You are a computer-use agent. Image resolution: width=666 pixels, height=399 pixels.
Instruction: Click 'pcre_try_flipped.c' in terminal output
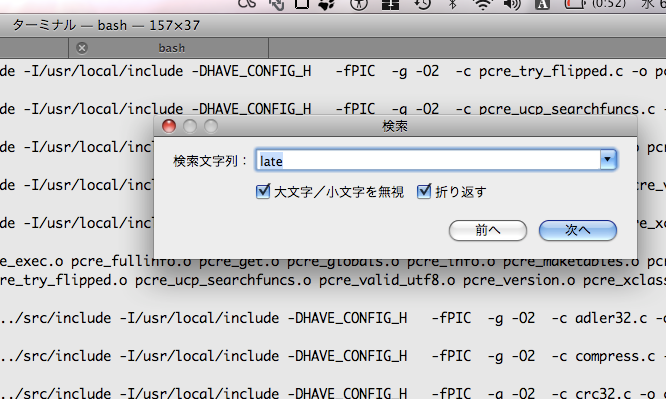tap(551, 71)
